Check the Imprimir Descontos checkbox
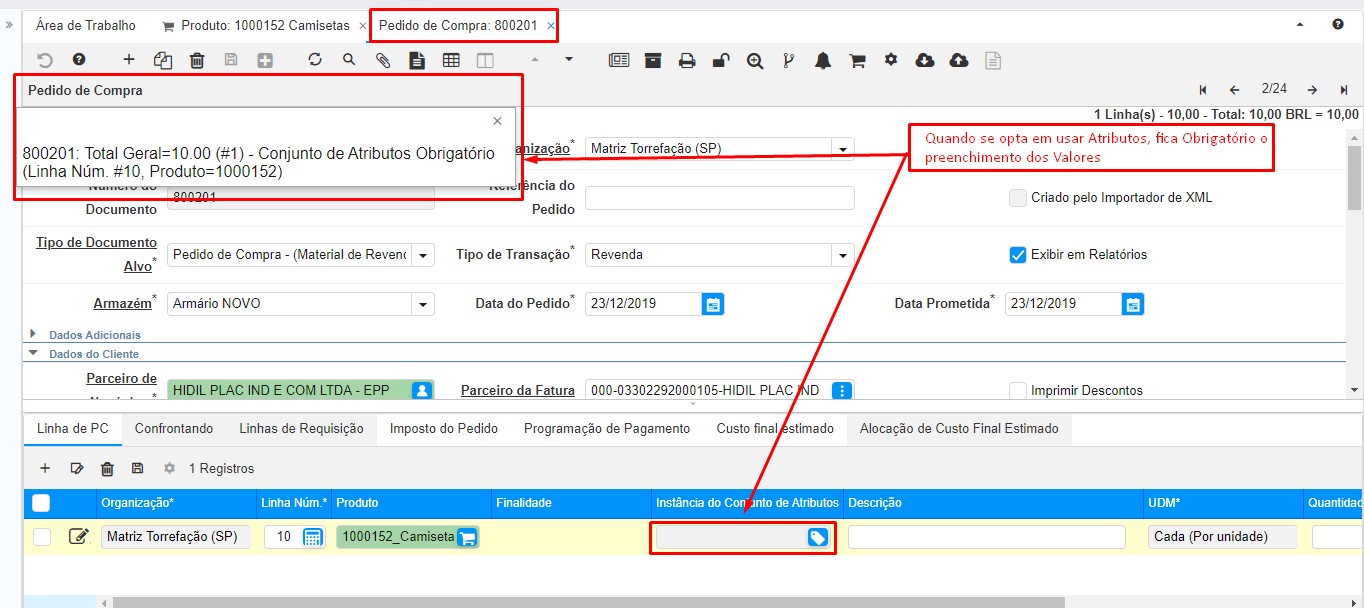1364x608 pixels. 1018,391
